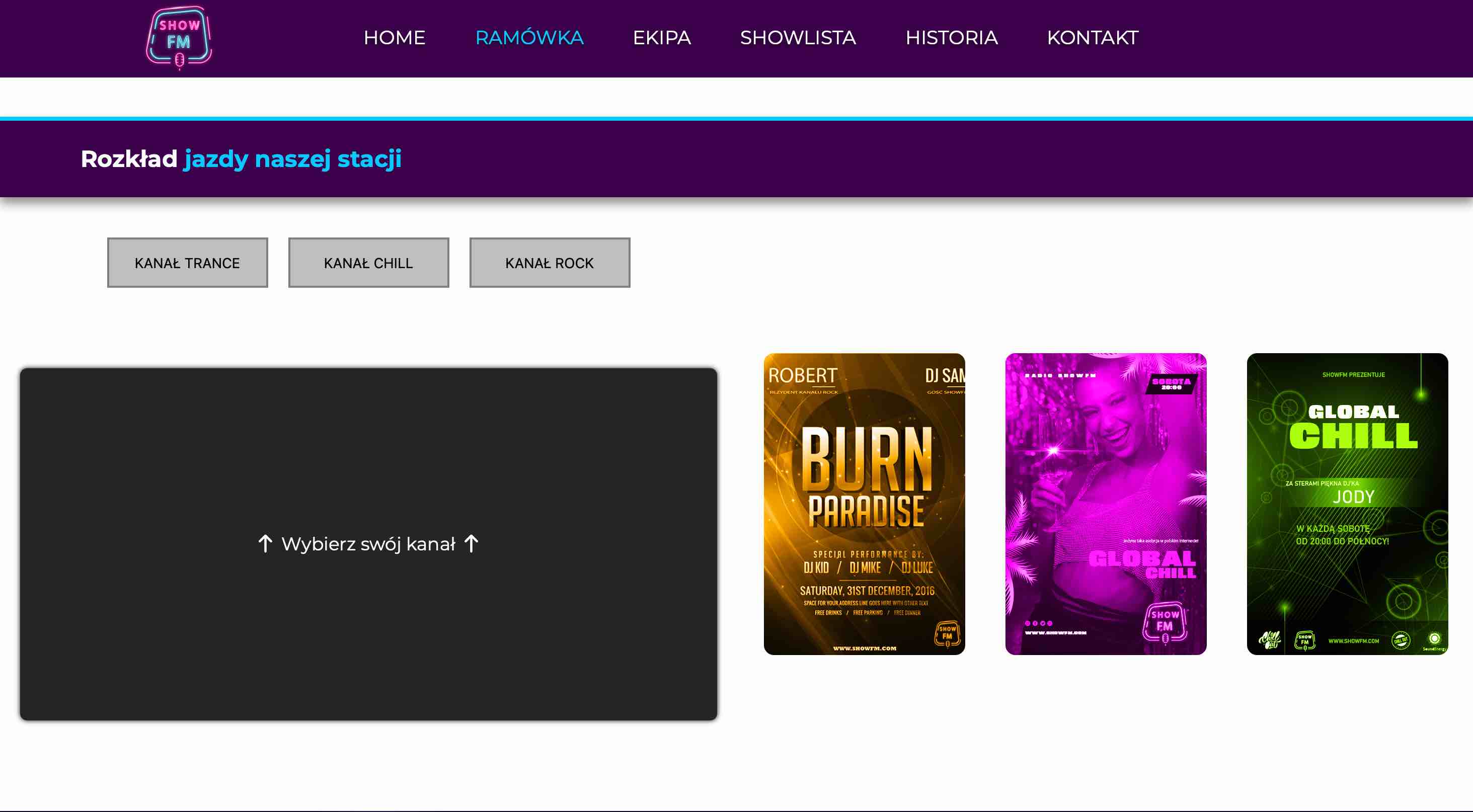Select the KANAŁ TRANCE channel
This screenshot has width=1473, height=812.
pos(187,263)
